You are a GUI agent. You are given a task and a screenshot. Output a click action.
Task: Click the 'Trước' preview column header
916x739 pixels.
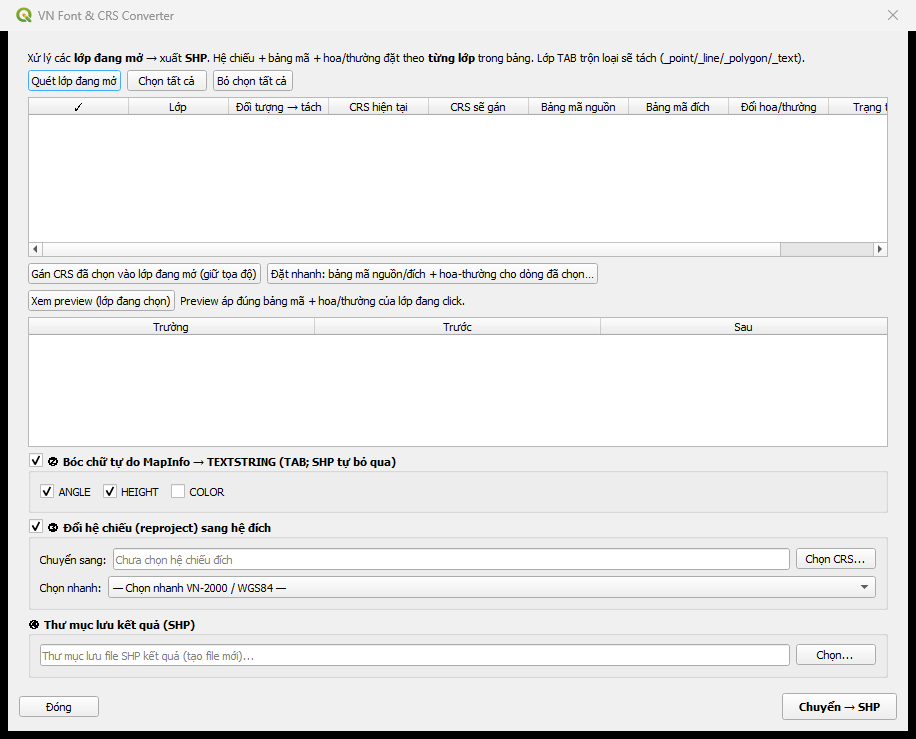(x=457, y=327)
